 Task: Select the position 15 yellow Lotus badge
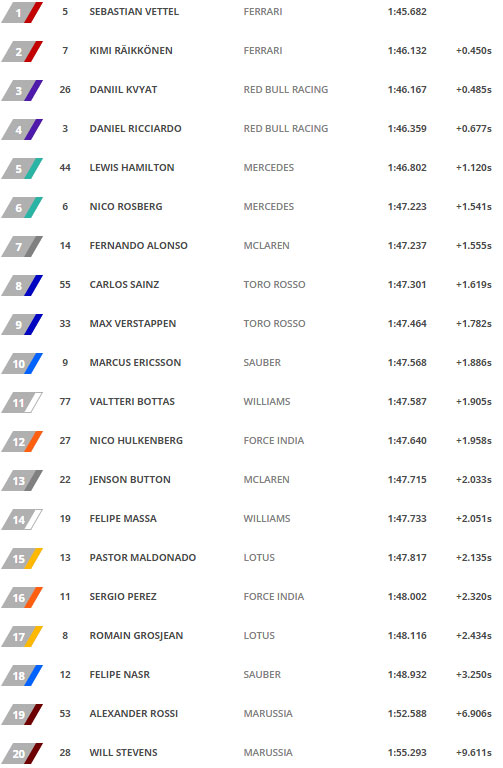click(22, 558)
